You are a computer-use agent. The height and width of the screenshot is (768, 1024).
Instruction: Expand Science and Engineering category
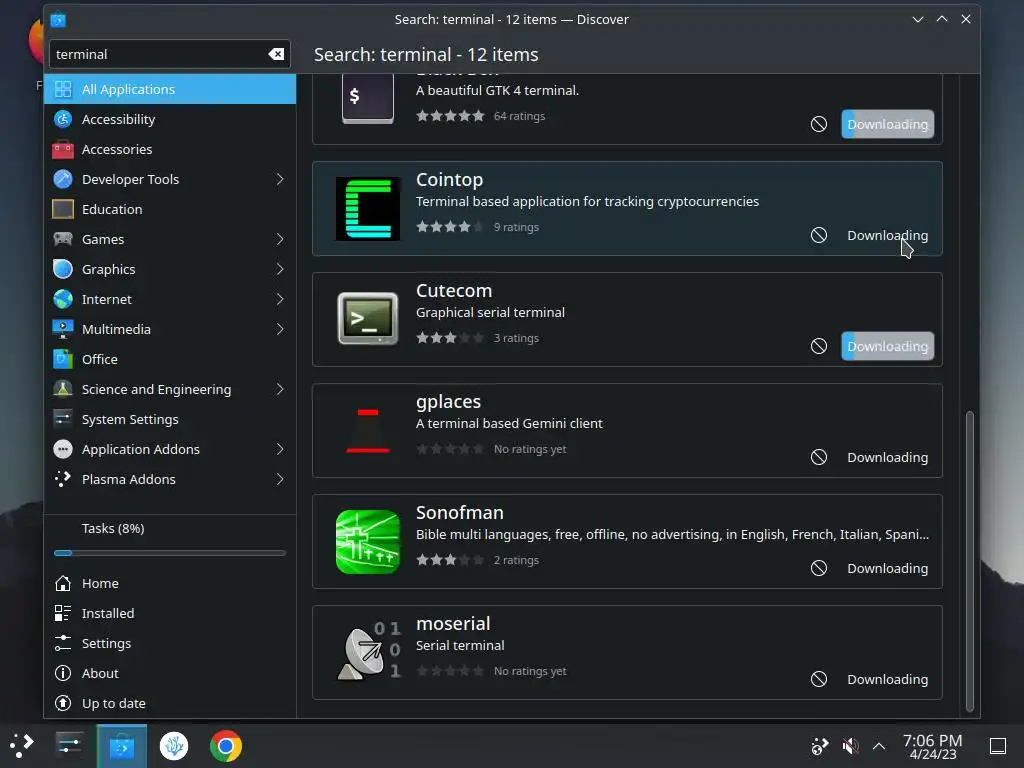click(280, 389)
